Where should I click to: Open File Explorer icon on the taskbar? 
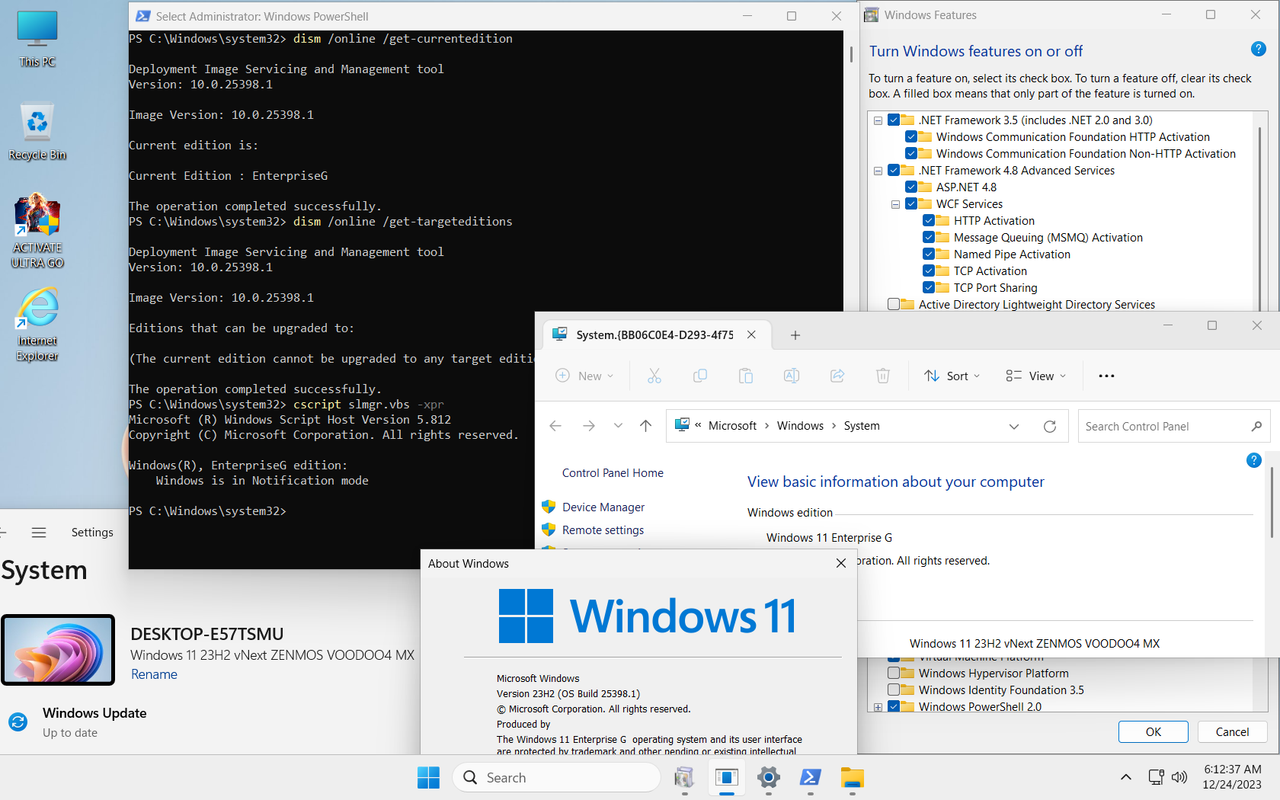852,777
